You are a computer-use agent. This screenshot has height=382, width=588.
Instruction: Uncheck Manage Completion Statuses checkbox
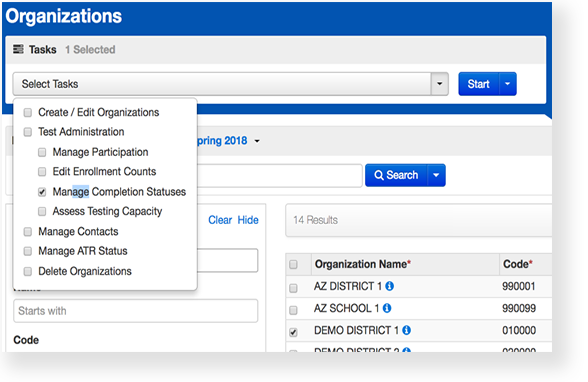pyautogui.click(x=42, y=192)
